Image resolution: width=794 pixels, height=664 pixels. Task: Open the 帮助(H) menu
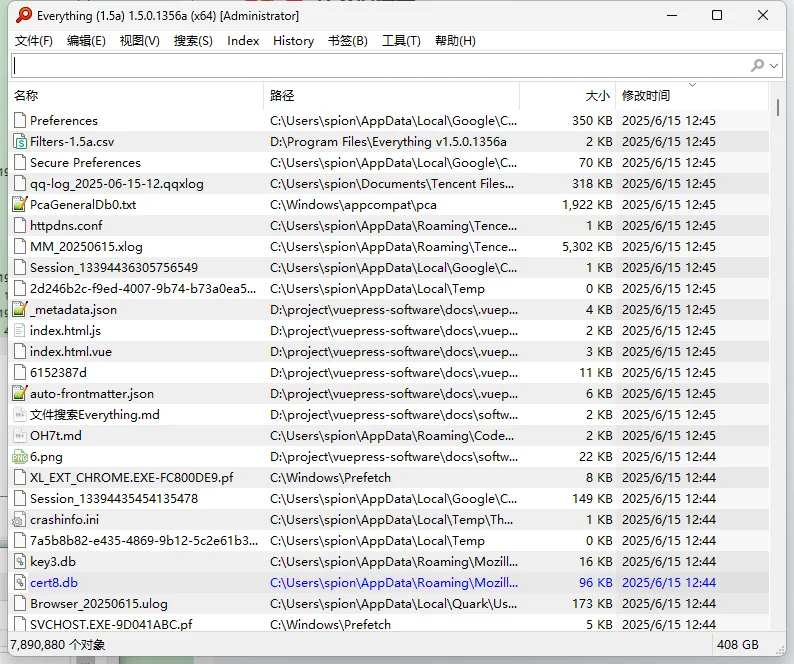[x=455, y=41]
